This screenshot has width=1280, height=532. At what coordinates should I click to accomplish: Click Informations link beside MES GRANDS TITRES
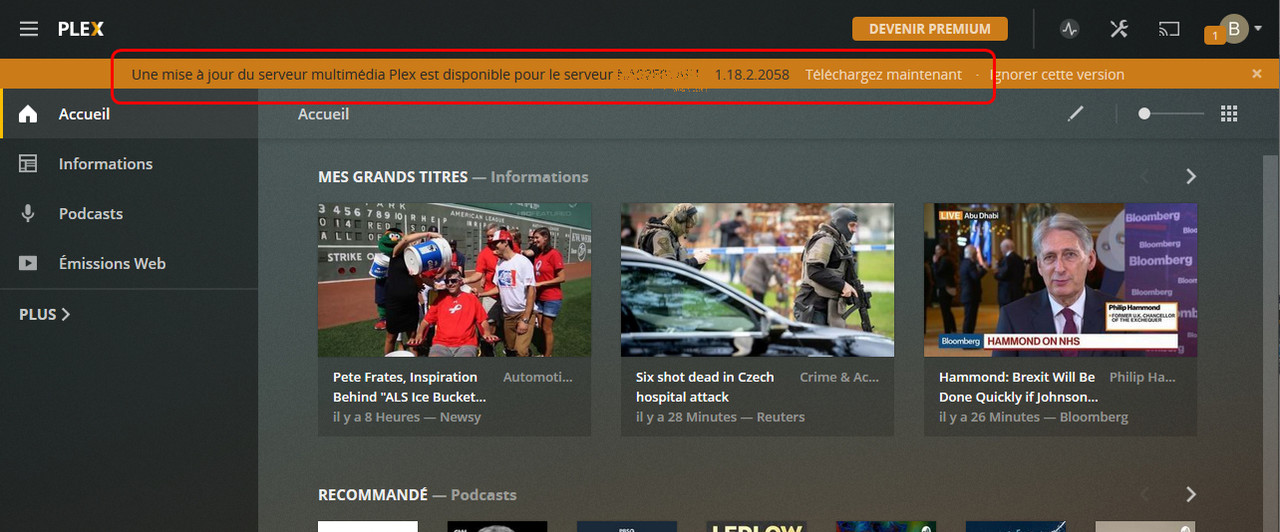(x=539, y=177)
